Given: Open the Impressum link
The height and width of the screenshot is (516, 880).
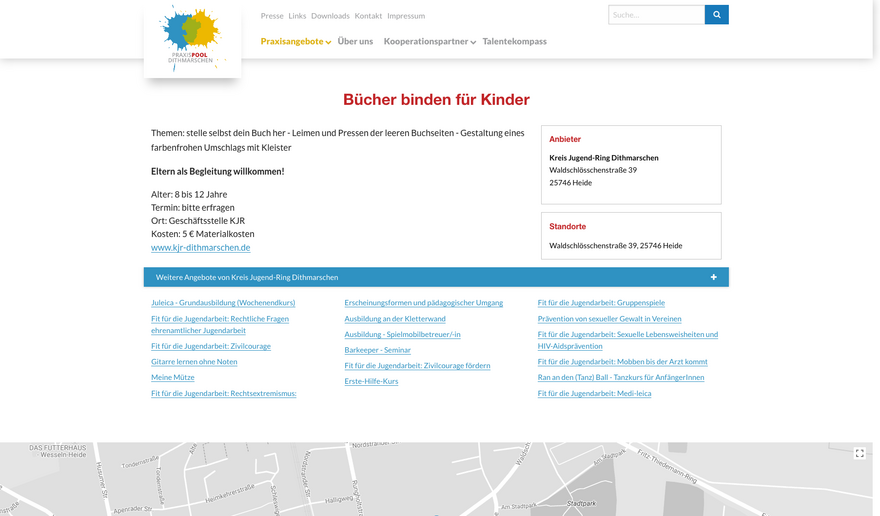Looking at the screenshot, I should click(x=406, y=16).
